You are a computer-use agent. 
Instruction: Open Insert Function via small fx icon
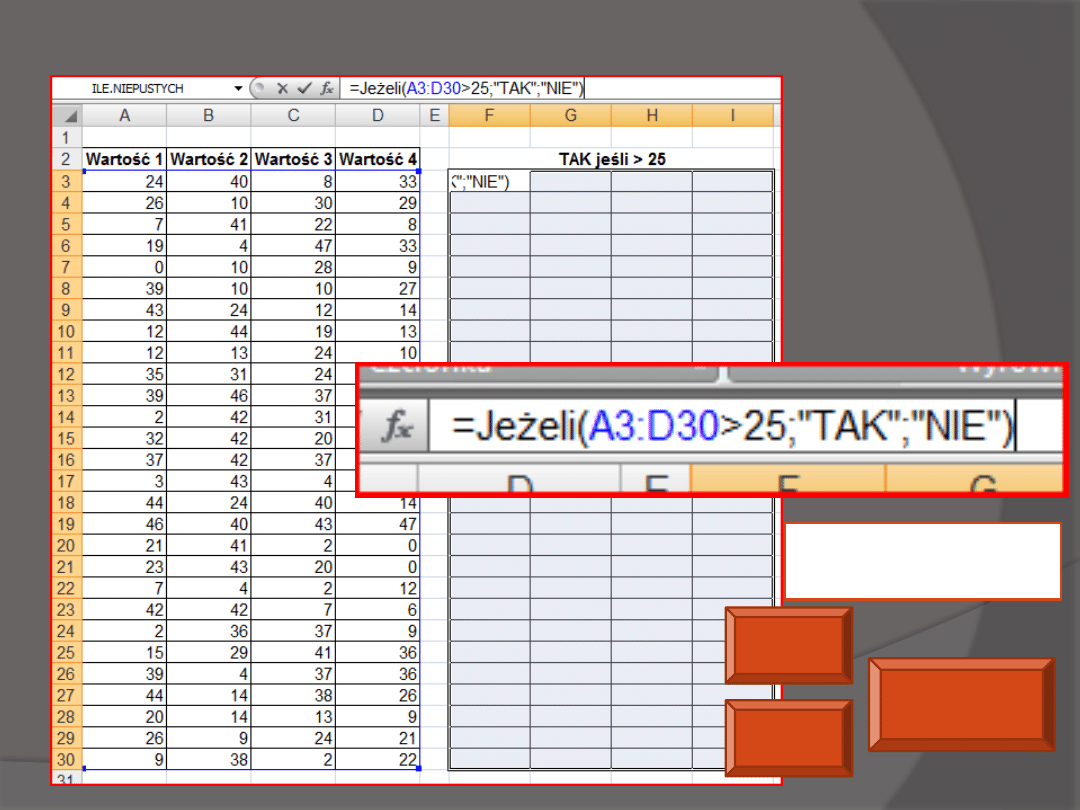pos(326,89)
